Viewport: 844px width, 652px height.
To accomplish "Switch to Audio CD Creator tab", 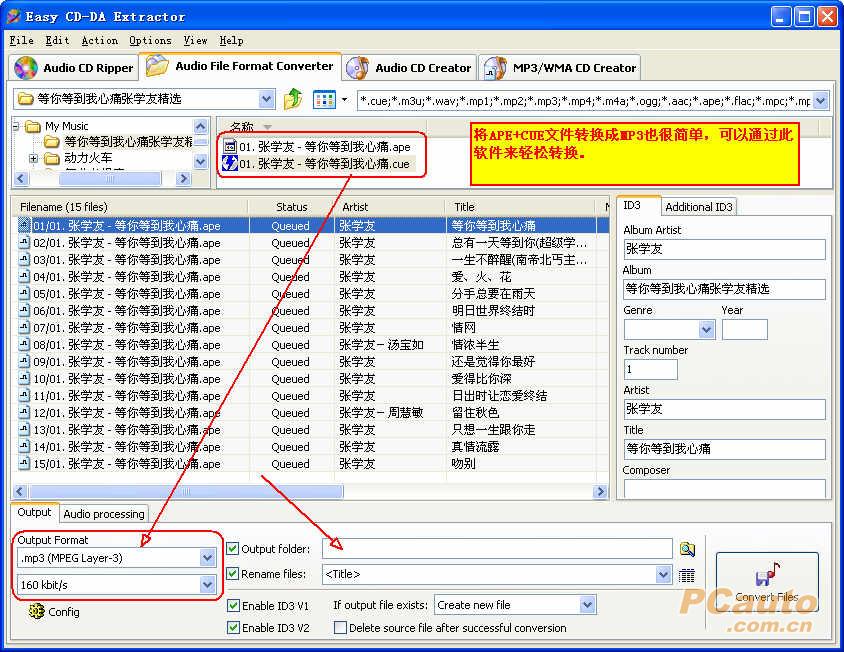I will click(x=409, y=68).
